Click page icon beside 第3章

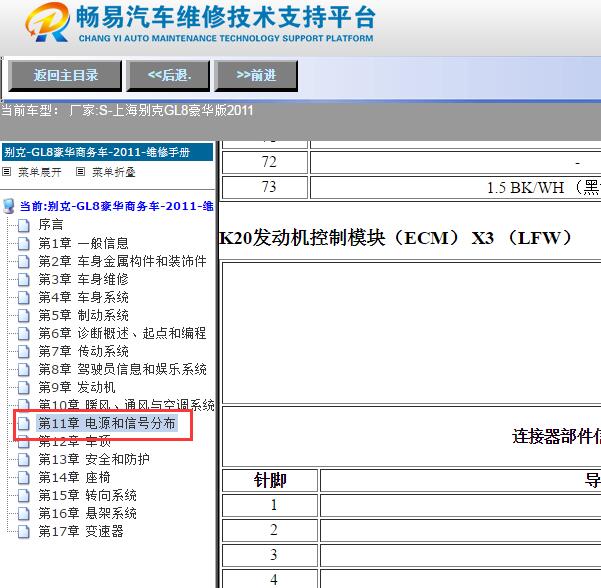[x=24, y=279]
